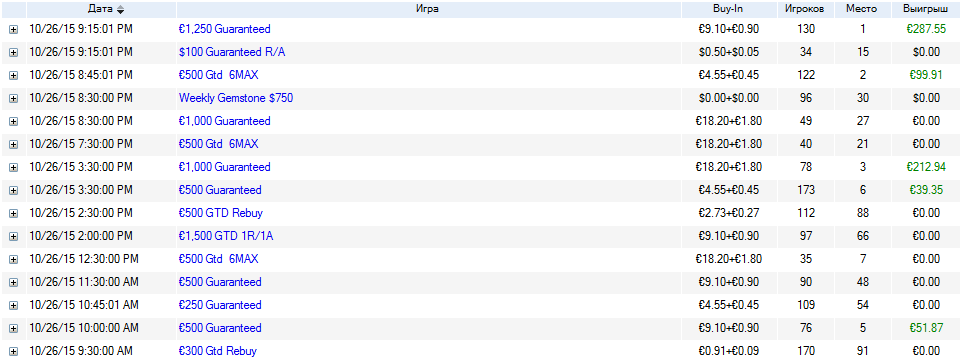Open the Weekly Gemstone $750 link
This screenshot has height=362, width=960.
click(x=236, y=98)
